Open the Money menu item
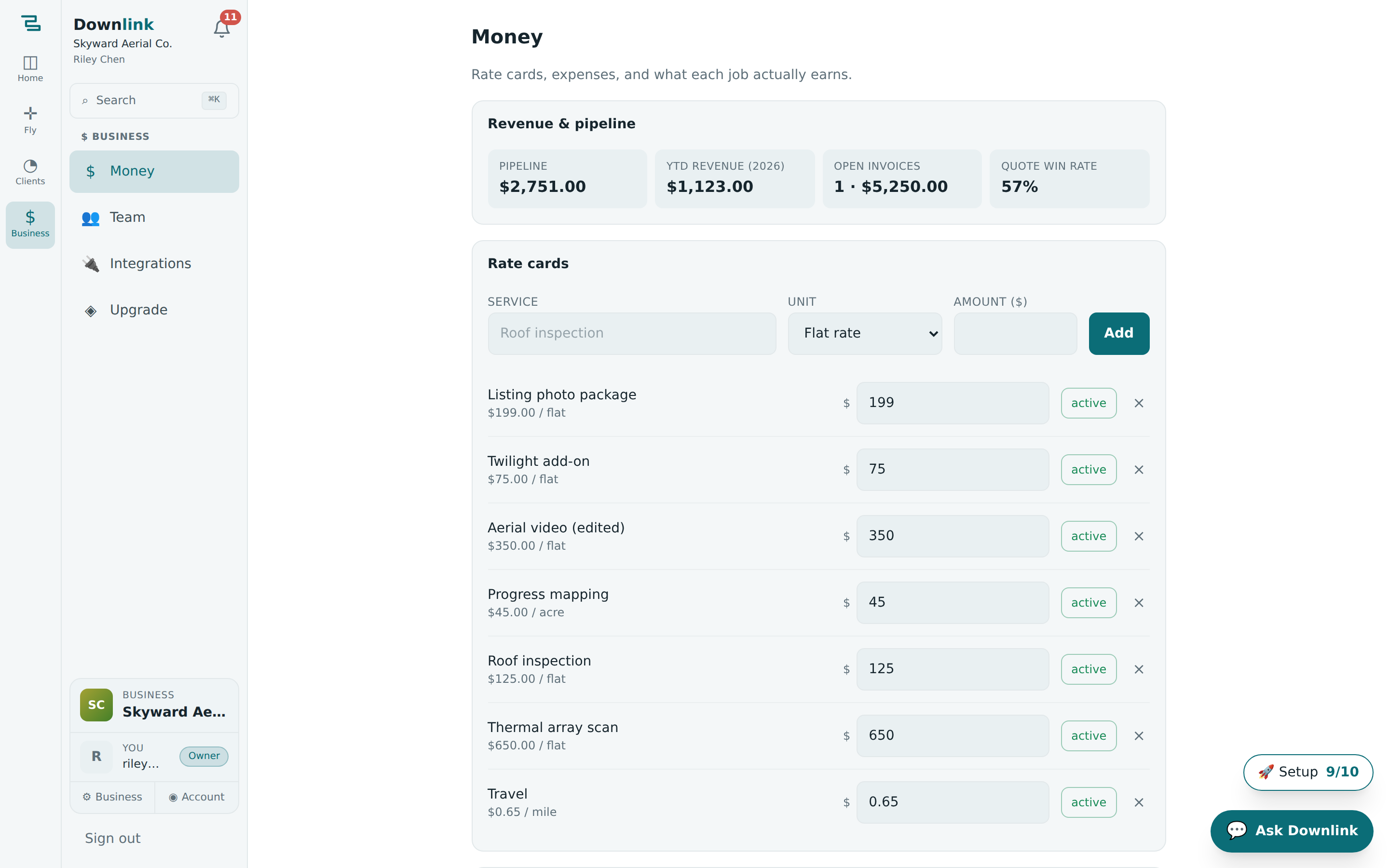 tap(154, 171)
